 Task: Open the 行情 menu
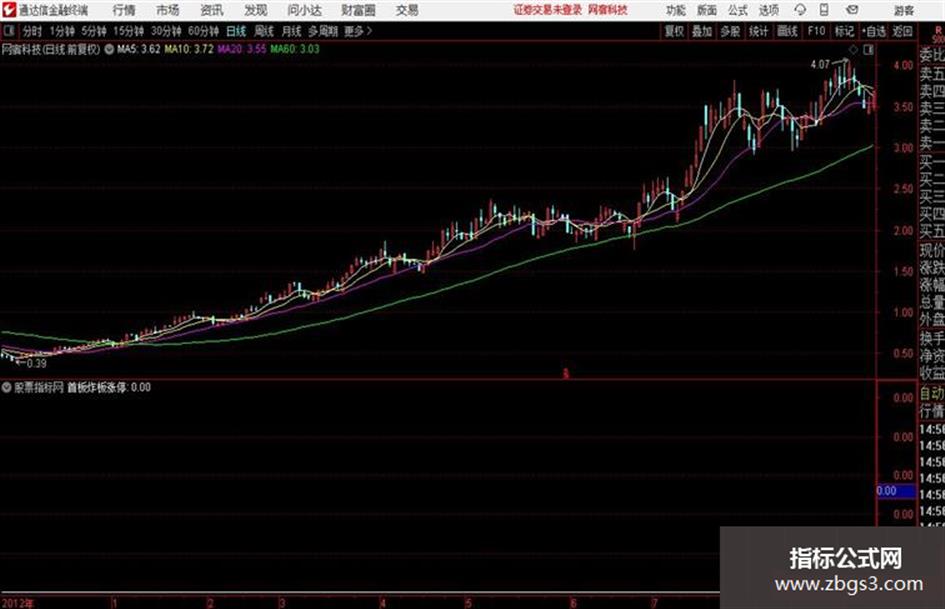coord(124,10)
